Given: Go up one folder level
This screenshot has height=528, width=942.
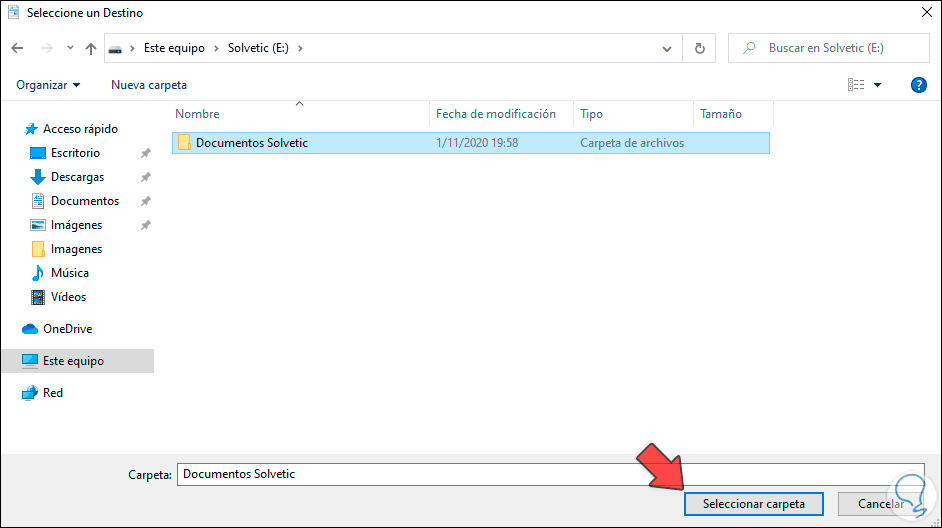Looking at the screenshot, I should pyautogui.click(x=91, y=48).
